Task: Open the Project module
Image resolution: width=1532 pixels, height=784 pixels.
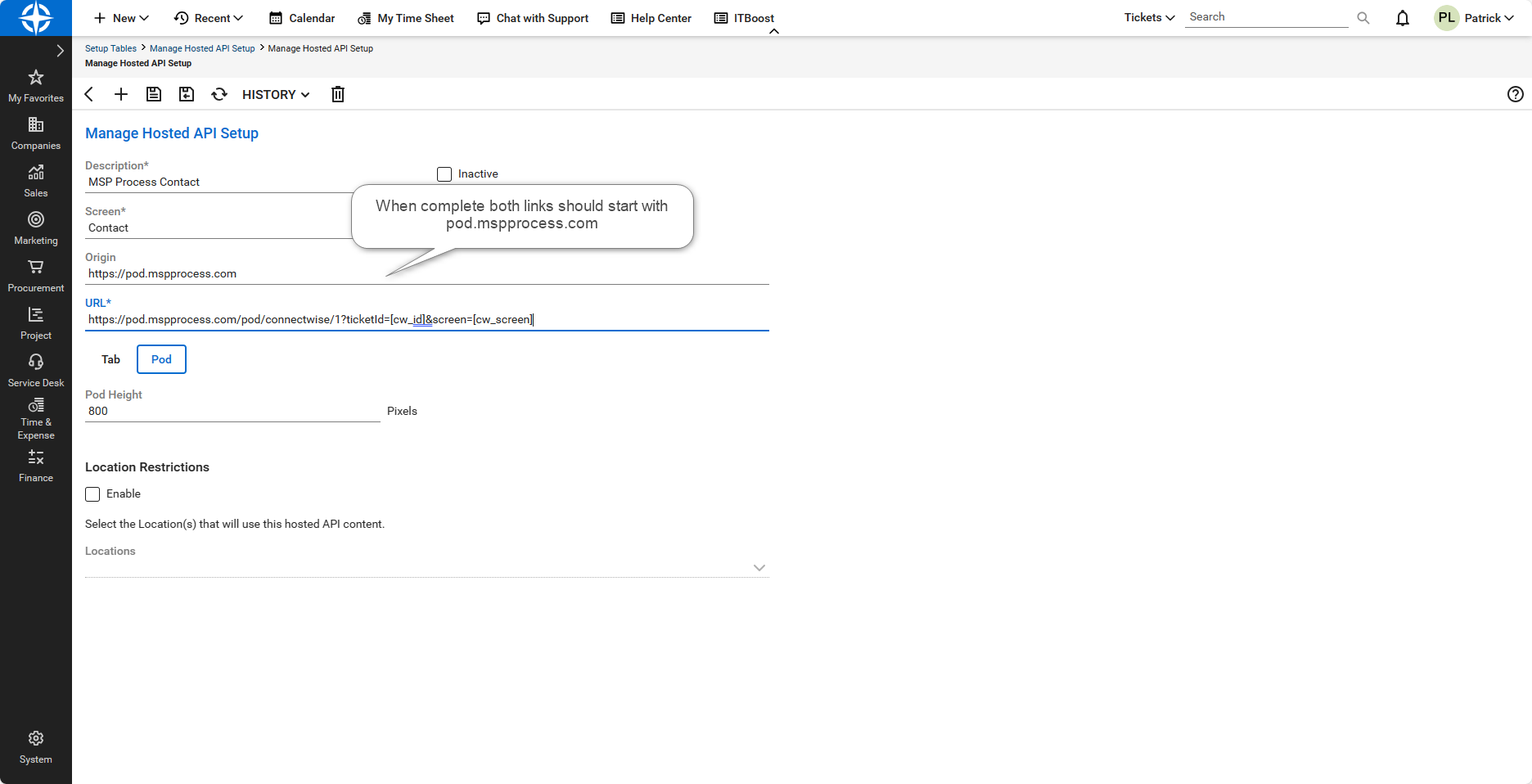Action: (36, 323)
